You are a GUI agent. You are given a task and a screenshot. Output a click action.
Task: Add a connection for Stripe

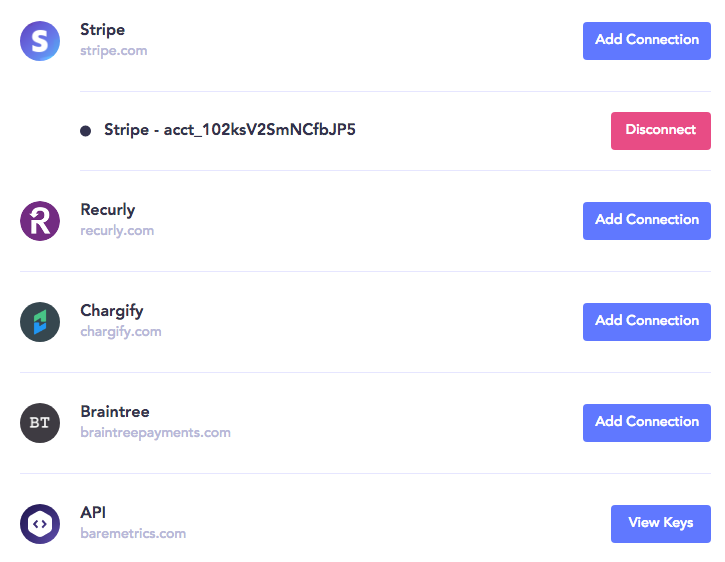click(x=647, y=40)
